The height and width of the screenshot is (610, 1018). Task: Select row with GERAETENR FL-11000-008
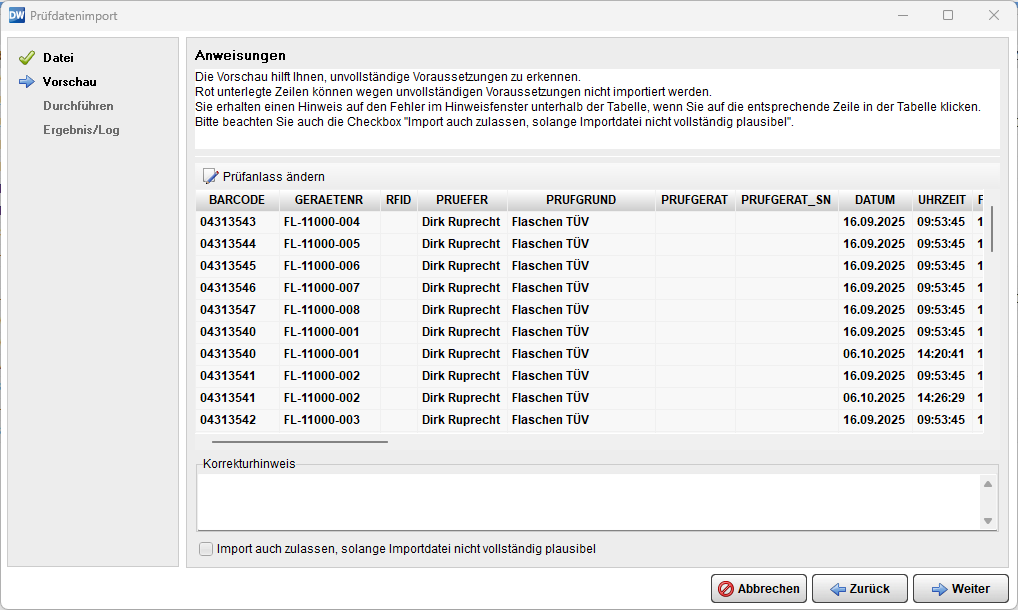pyautogui.click(x=321, y=310)
